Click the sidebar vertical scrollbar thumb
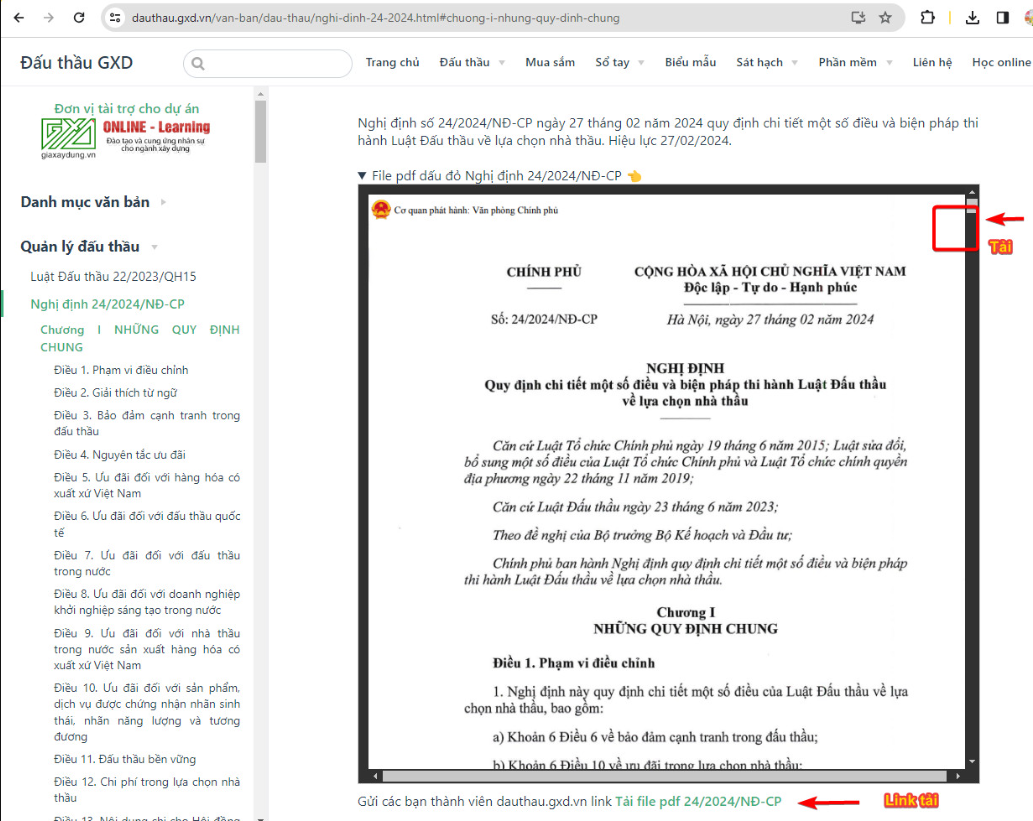The height and width of the screenshot is (821, 1033). 261,130
